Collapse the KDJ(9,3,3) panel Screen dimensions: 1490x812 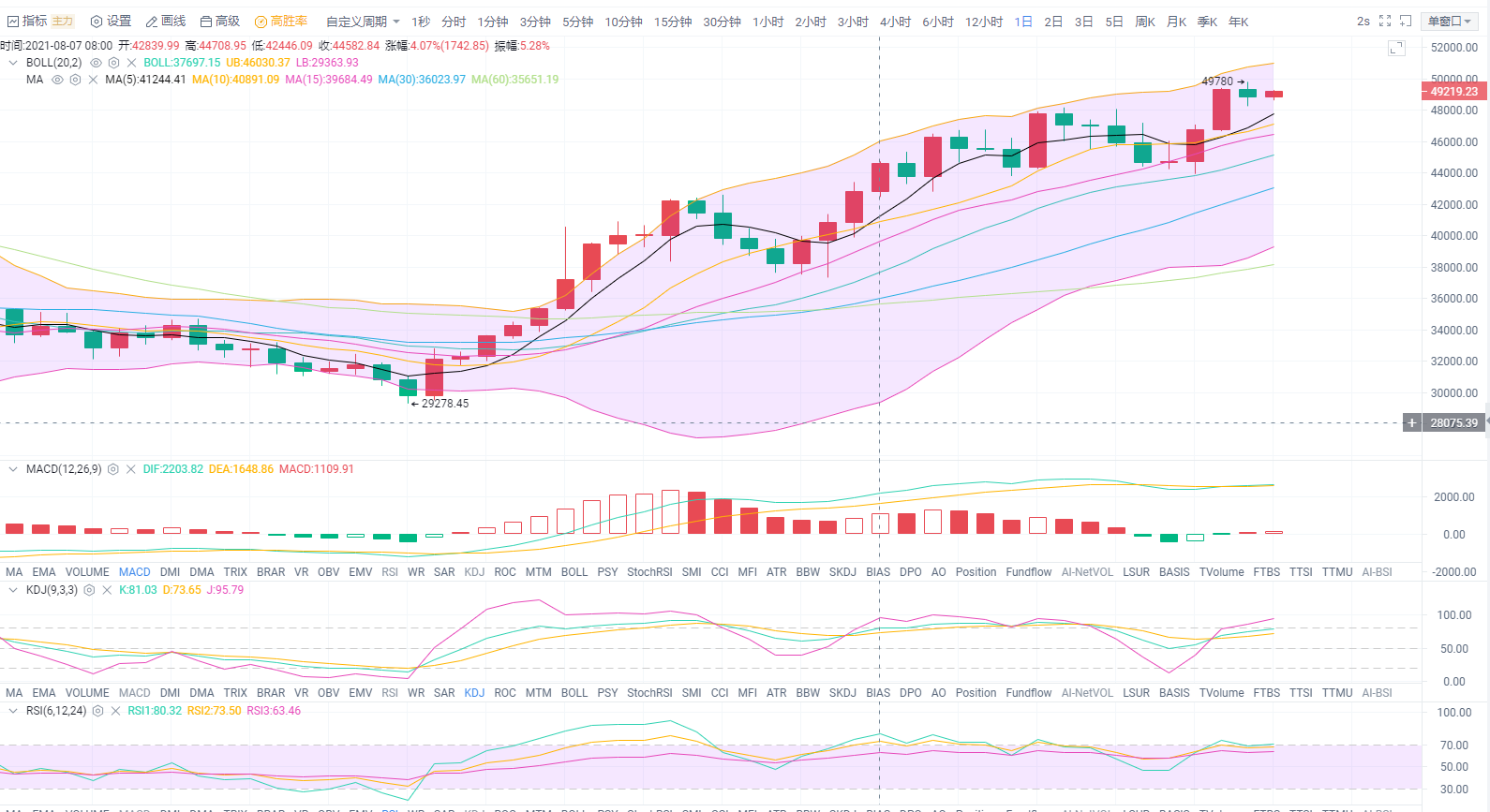[x=13, y=590]
